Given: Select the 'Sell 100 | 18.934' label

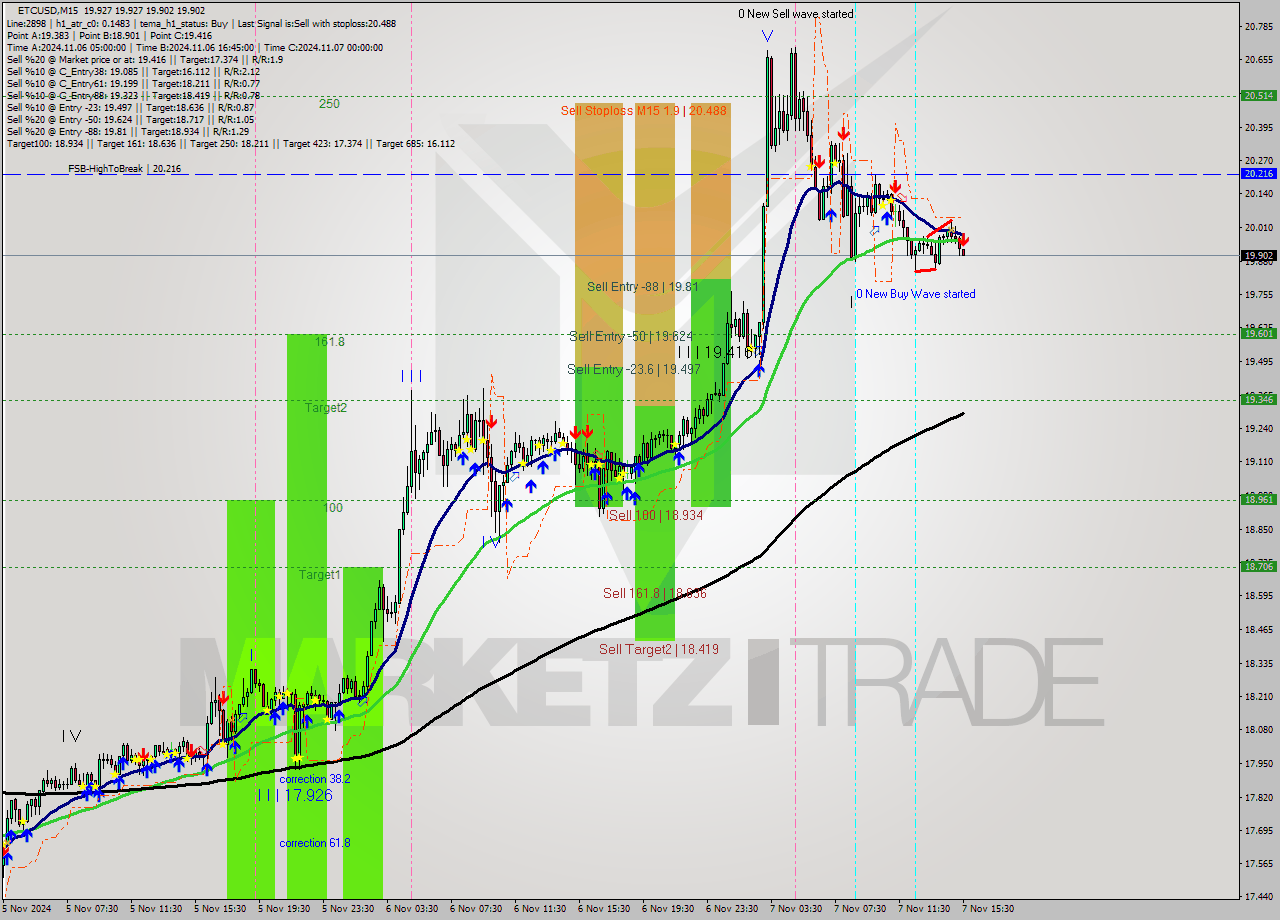Looking at the screenshot, I should [656, 515].
